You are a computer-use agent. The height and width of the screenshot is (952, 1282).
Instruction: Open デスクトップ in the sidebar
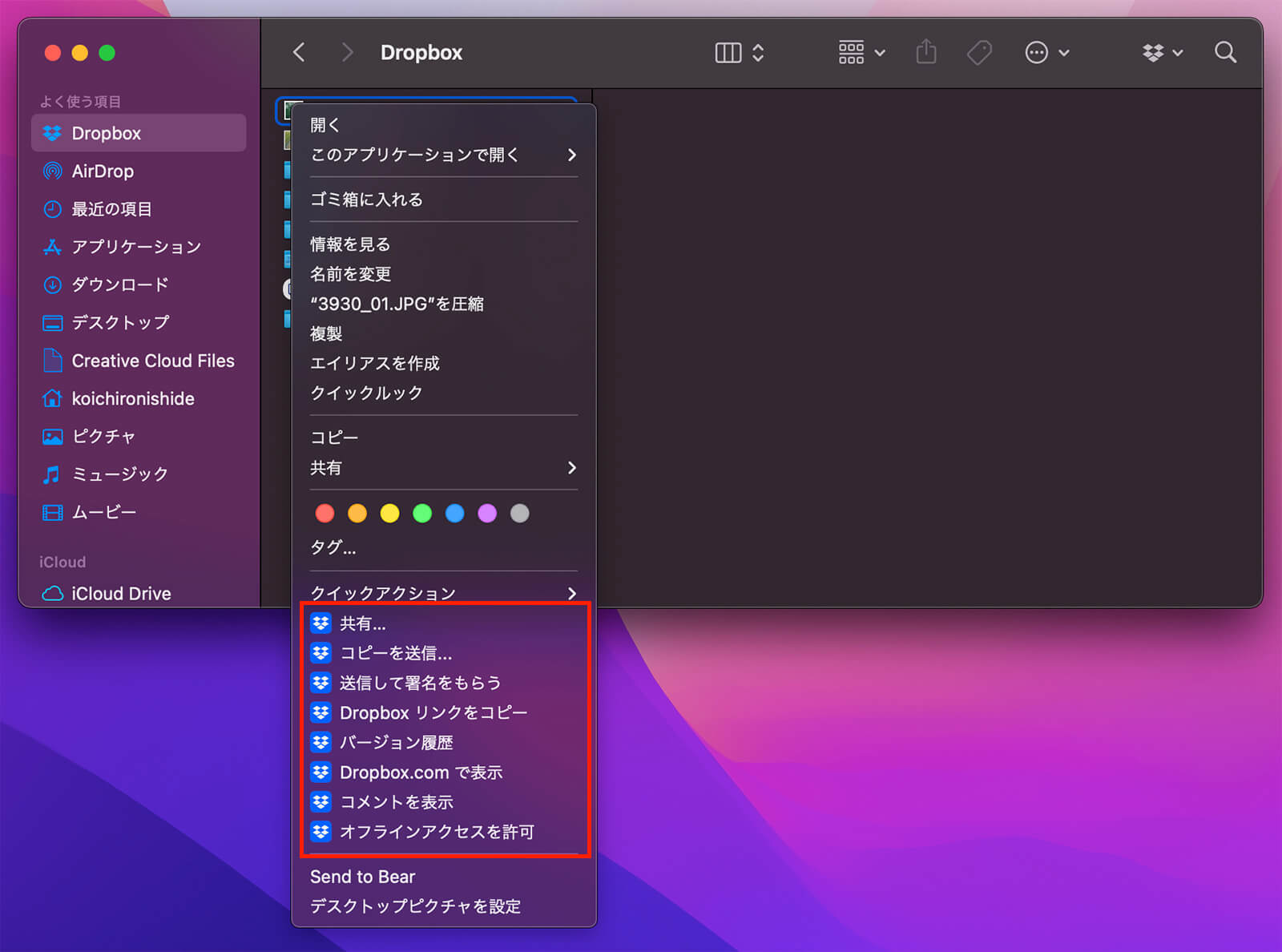click(139, 322)
